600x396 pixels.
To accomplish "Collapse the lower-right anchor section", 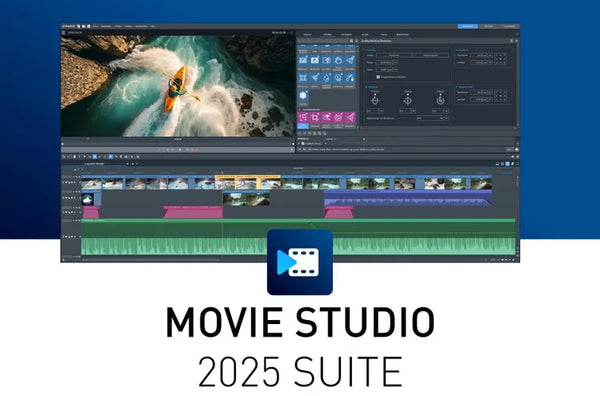I will (457, 87).
